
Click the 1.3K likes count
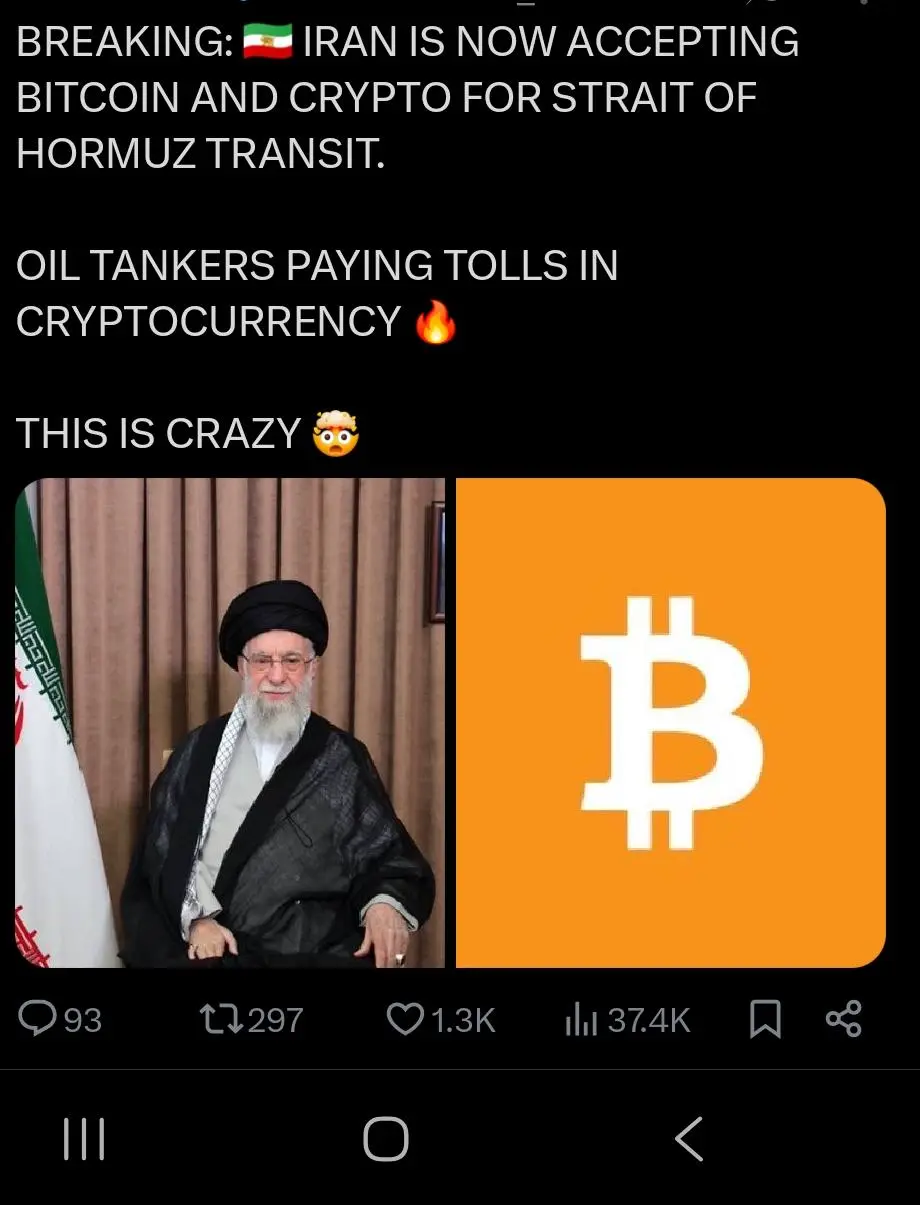click(462, 1020)
